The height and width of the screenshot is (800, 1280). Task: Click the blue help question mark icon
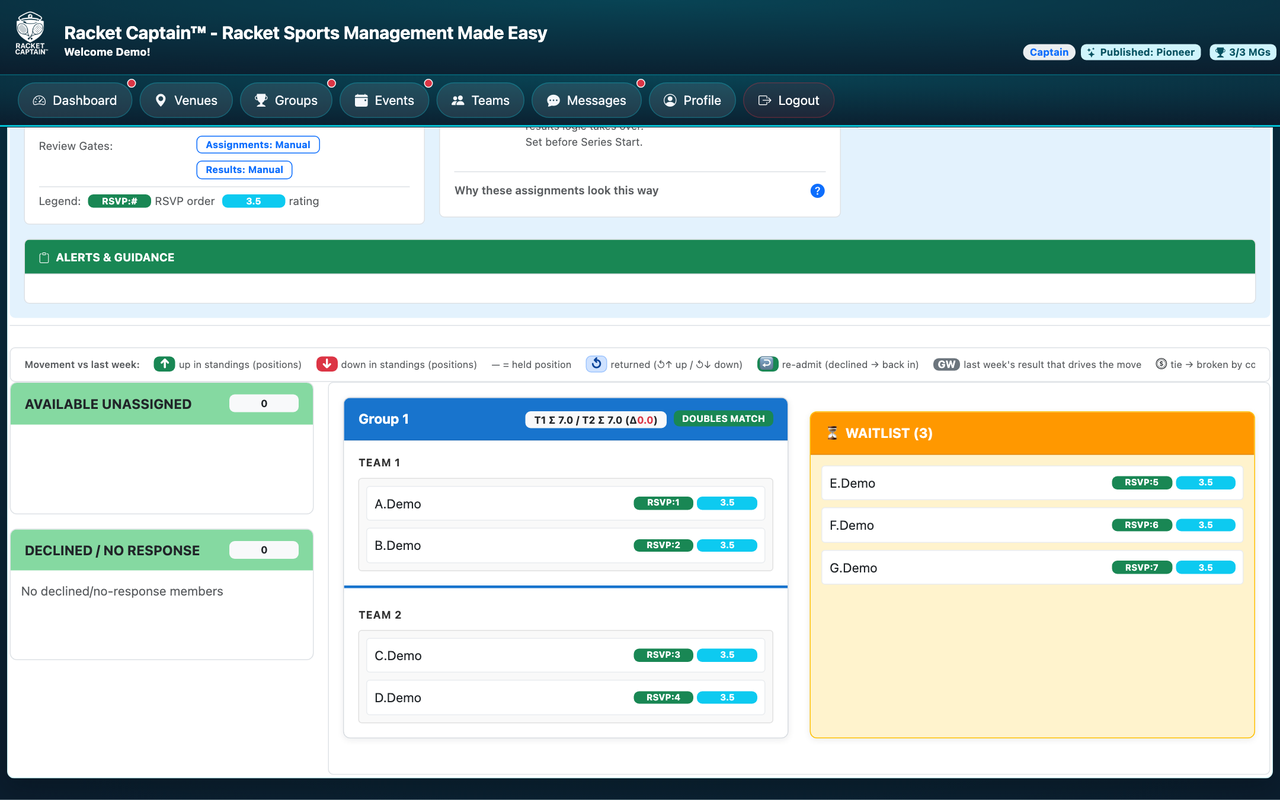(x=817, y=191)
